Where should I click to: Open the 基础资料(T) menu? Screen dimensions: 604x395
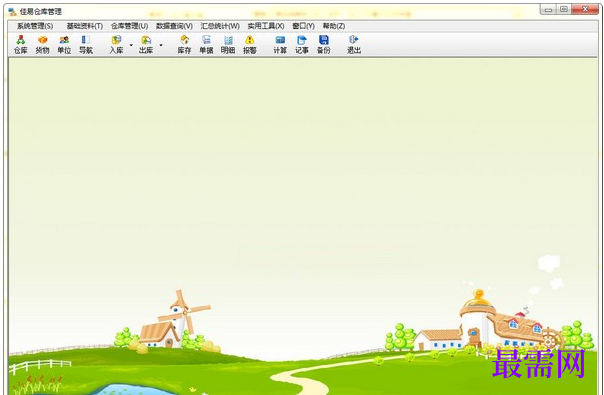84,26
